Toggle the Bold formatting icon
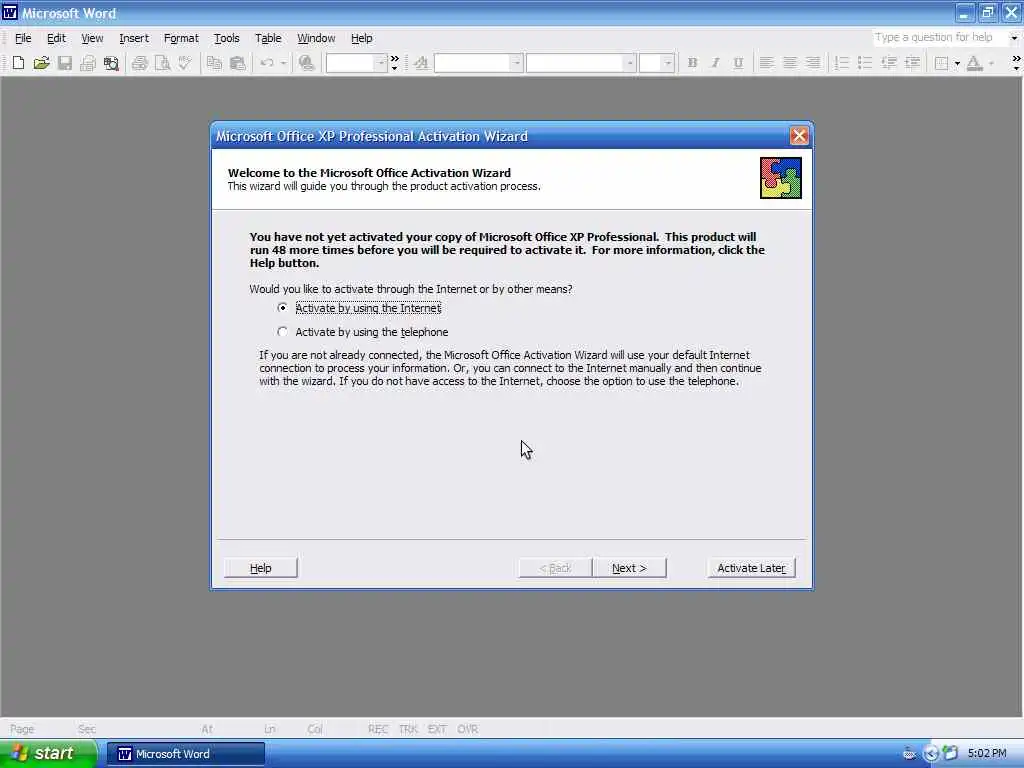This screenshot has width=1024, height=768. [x=692, y=63]
